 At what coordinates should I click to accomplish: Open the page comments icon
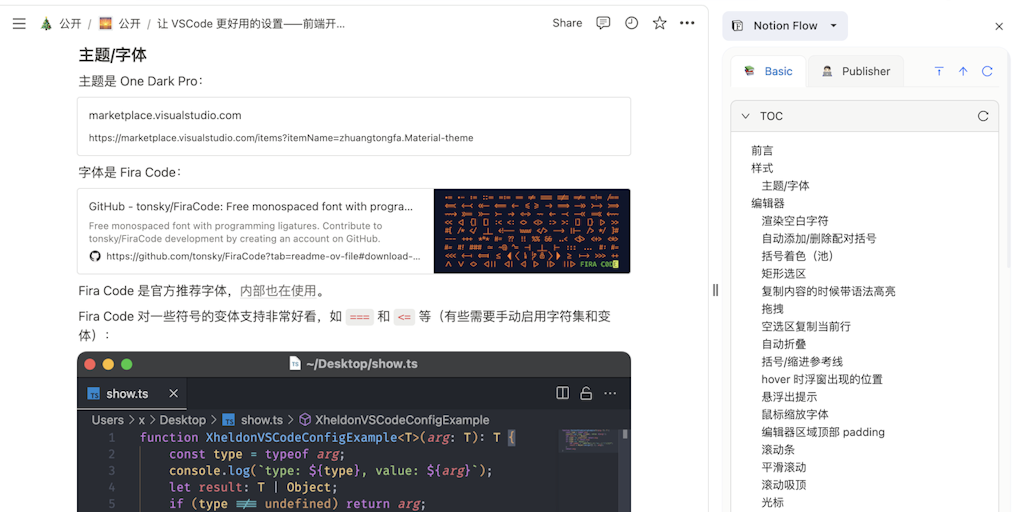point(603,23)
